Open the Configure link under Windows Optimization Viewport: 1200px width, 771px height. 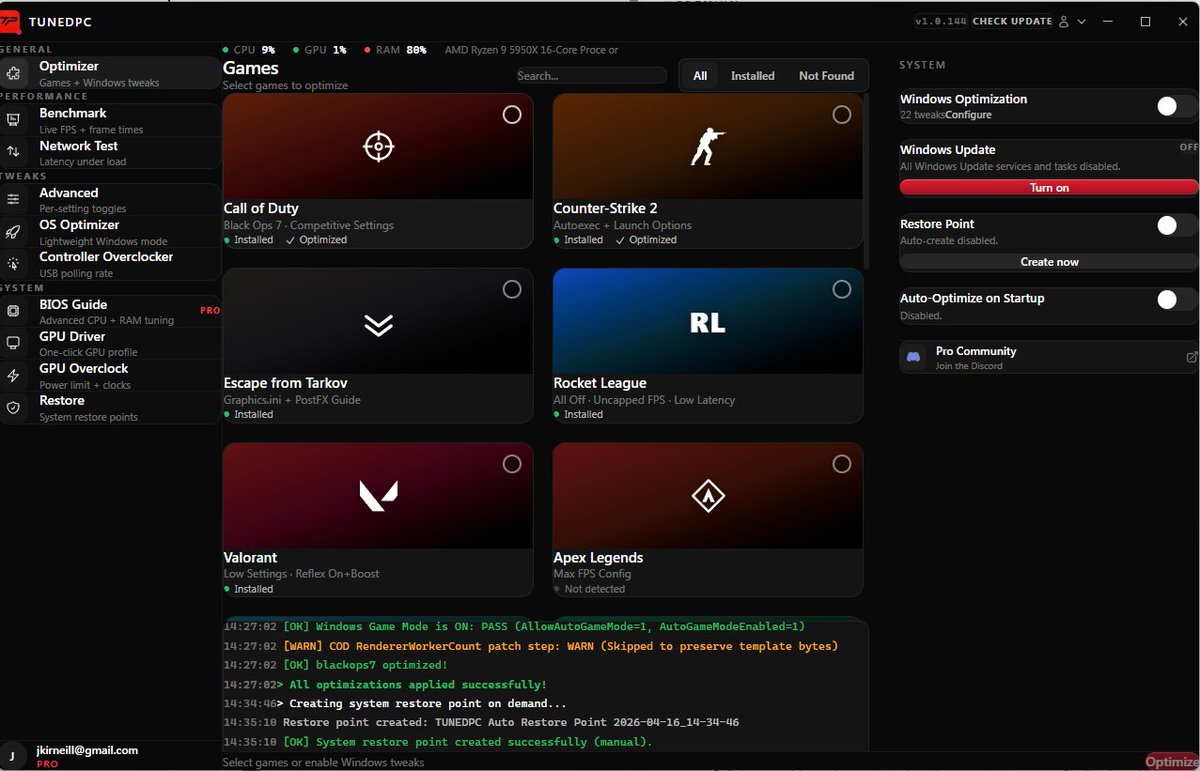[x=968, y=115]
